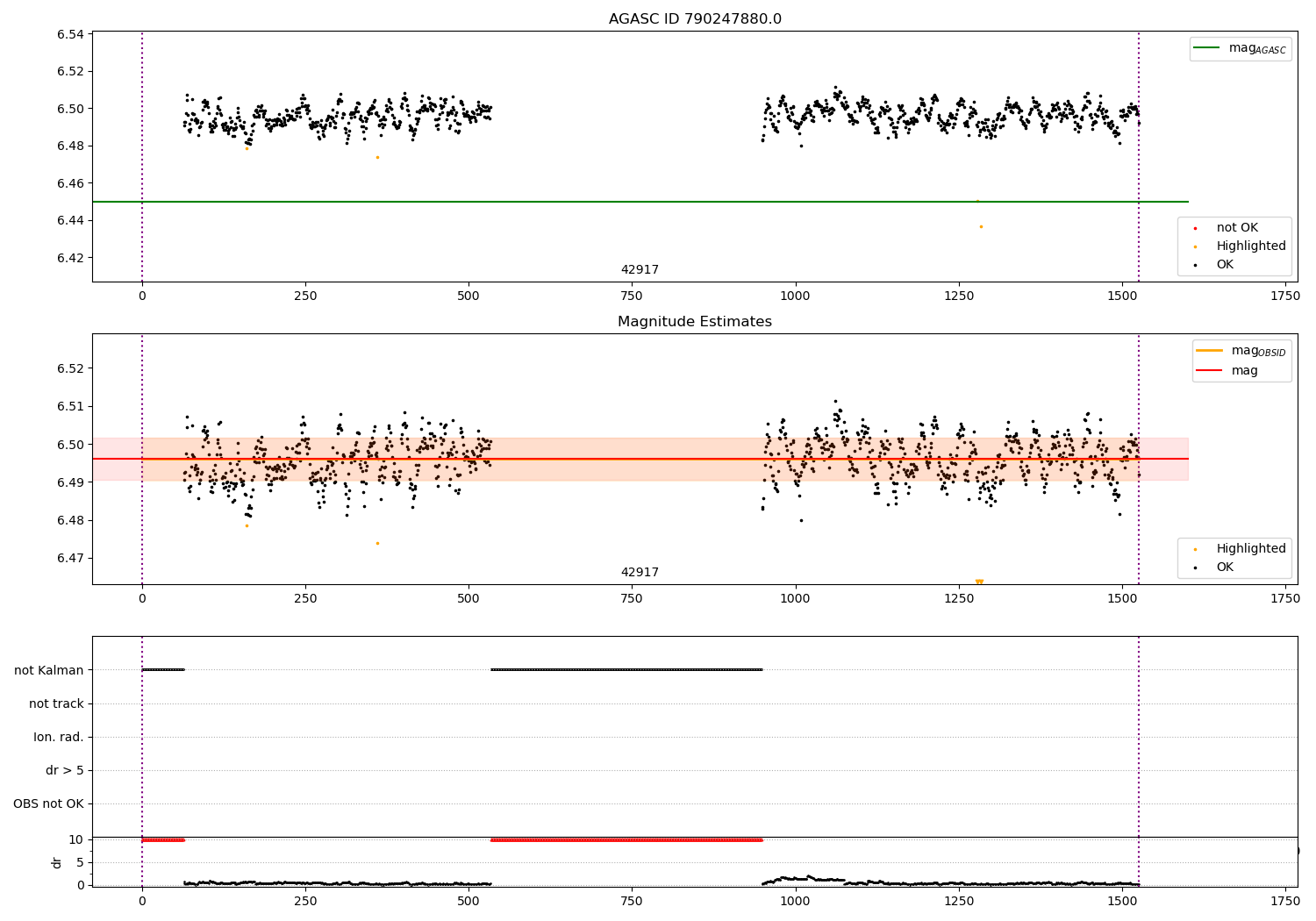
Task: Click the plot title "AGASC ID 790247880.0"
Action: [695, 19]
